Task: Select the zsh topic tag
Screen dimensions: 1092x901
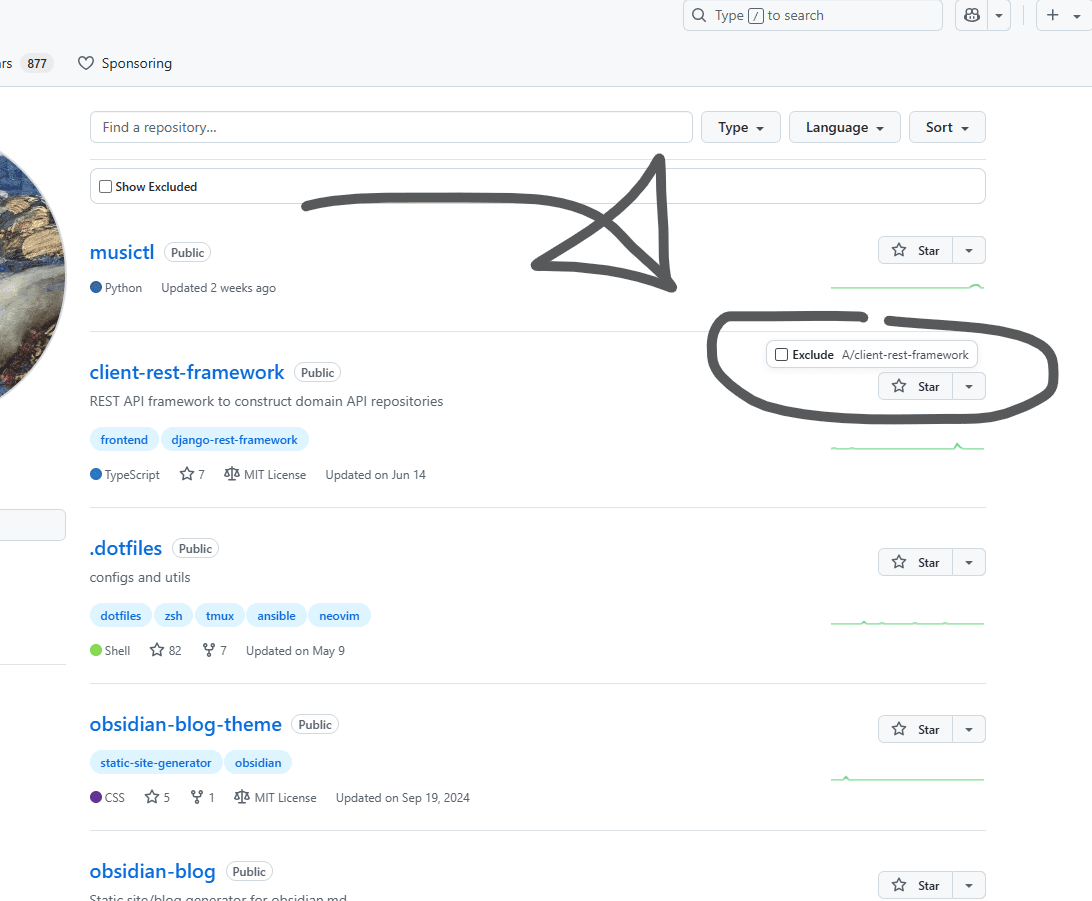Action: tap(173, 616)
